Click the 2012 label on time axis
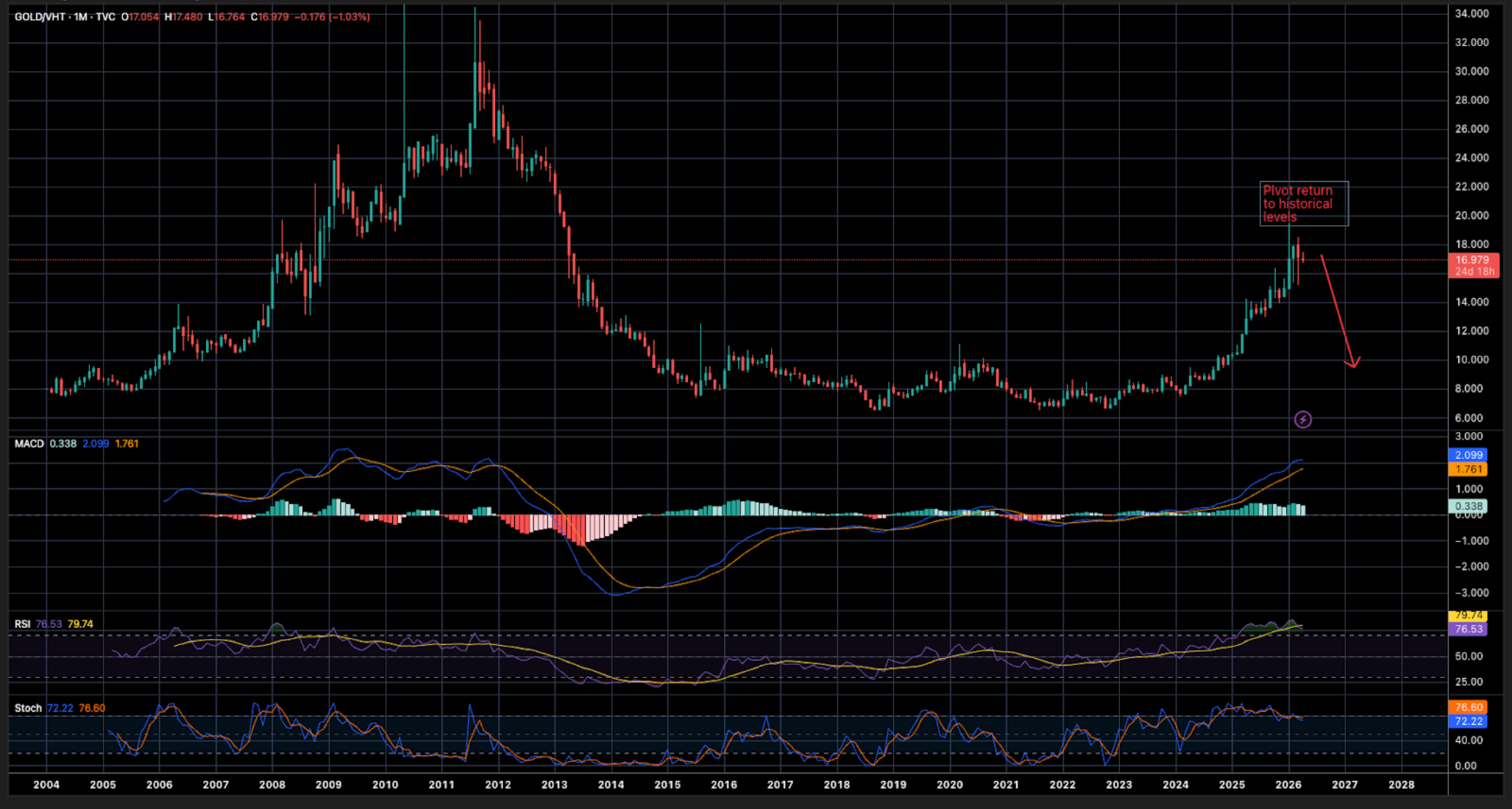The width and height of the screenshot is (1512, 809). pos(498,785)
